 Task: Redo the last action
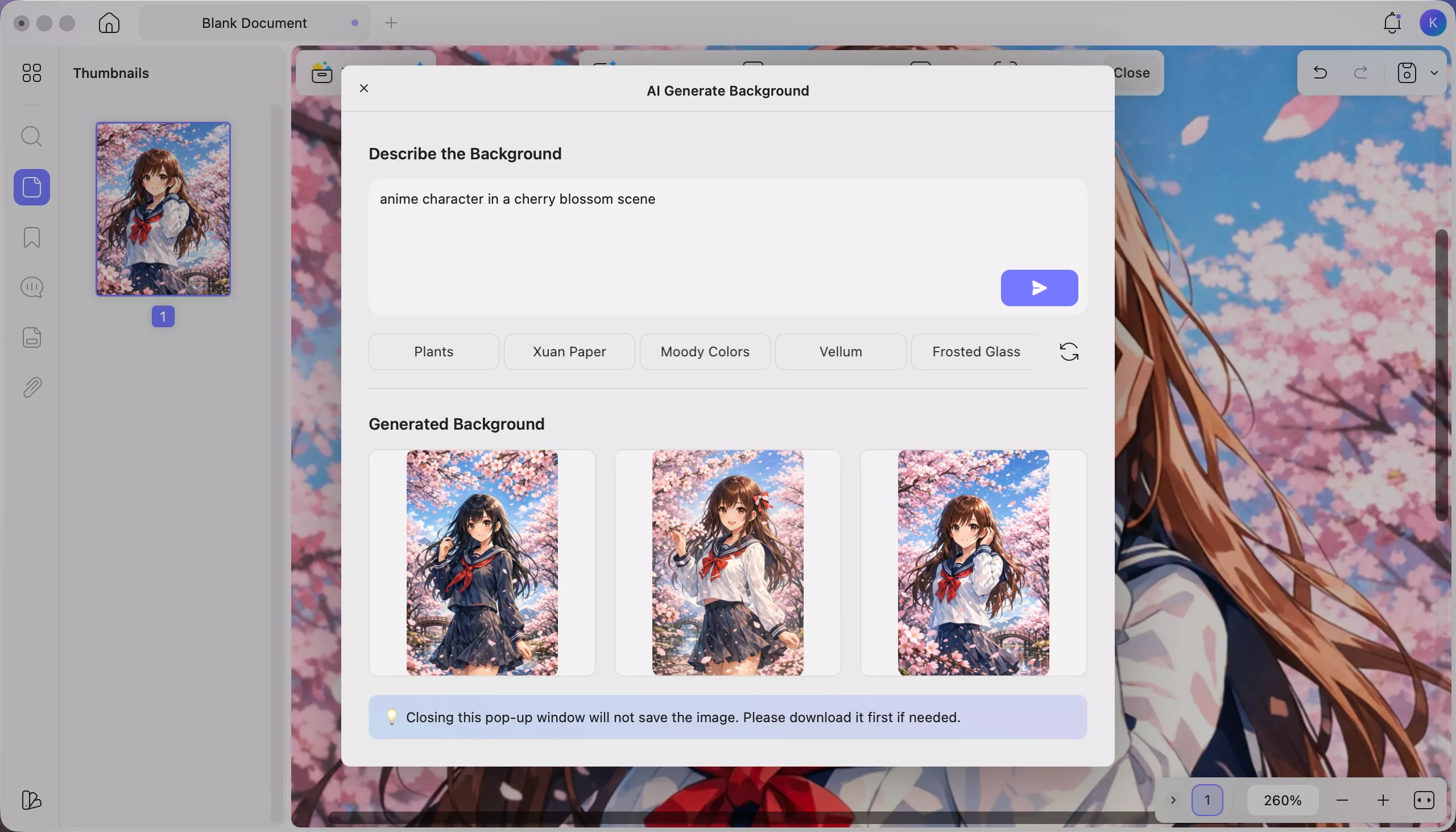[1360, 73]
